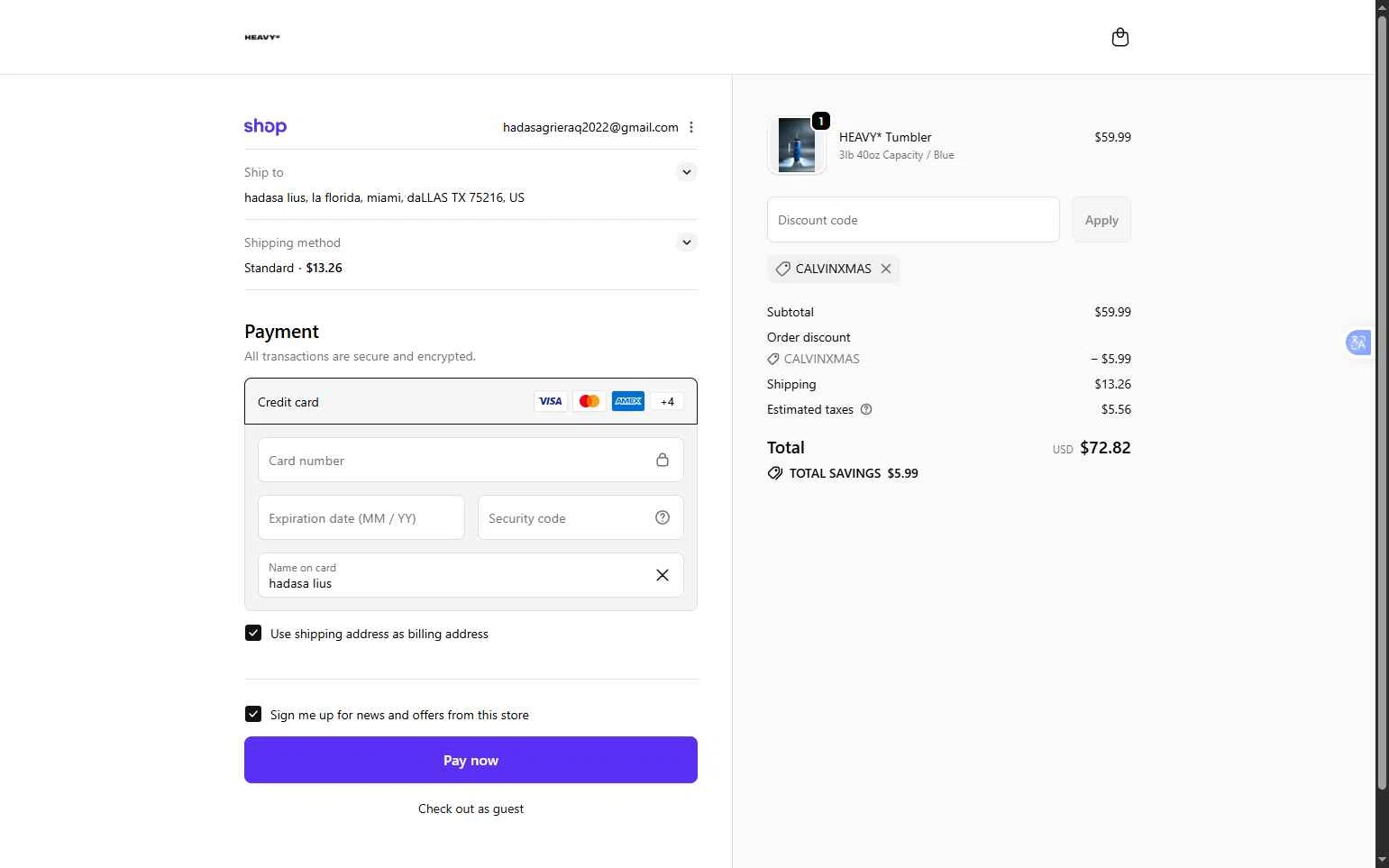Show the +4 more payment methods badge
The width and height of the screenshot is (1389, 868).
click(x=667, y=402)
